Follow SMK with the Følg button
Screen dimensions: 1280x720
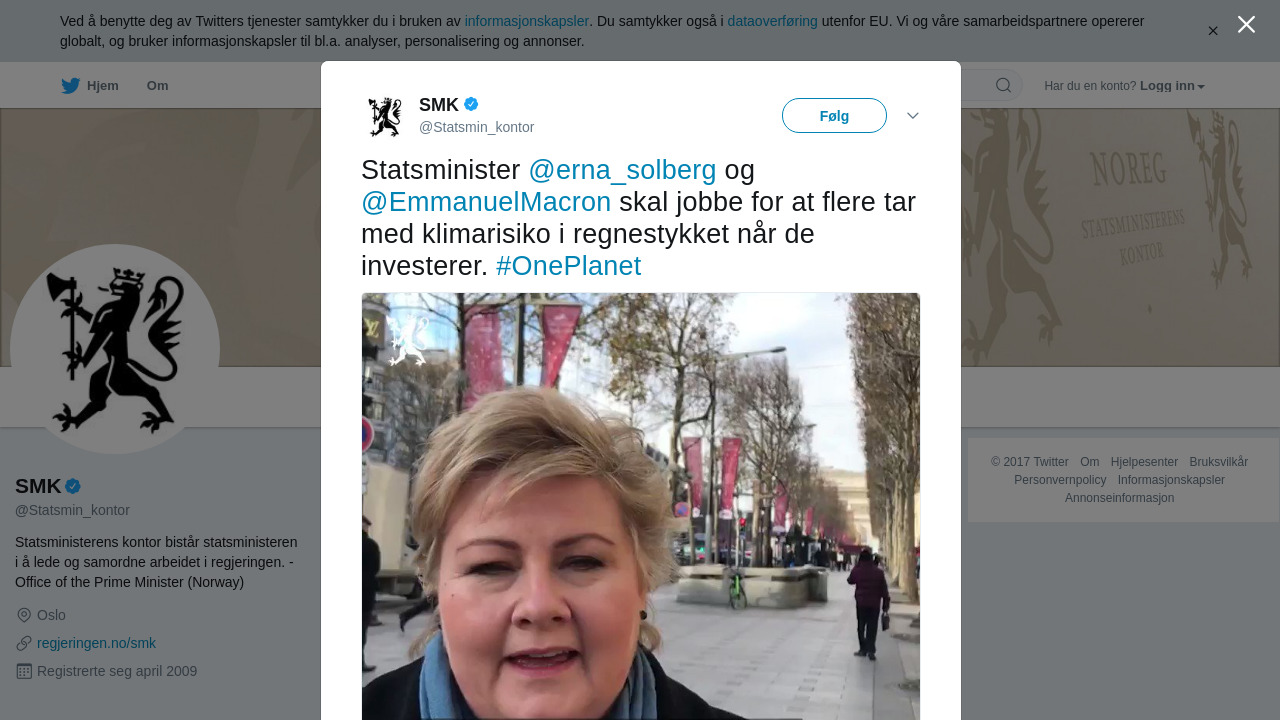834,116
